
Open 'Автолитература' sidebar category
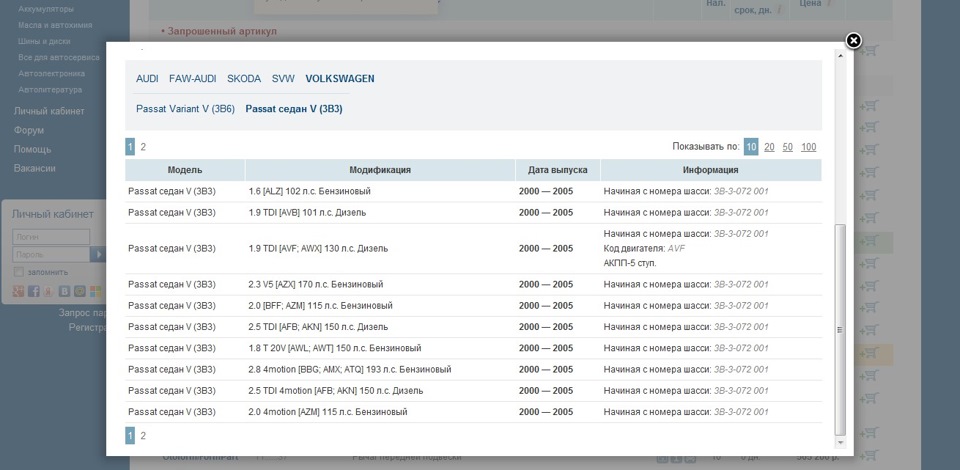pyautogui.click(x=50, y=89)
